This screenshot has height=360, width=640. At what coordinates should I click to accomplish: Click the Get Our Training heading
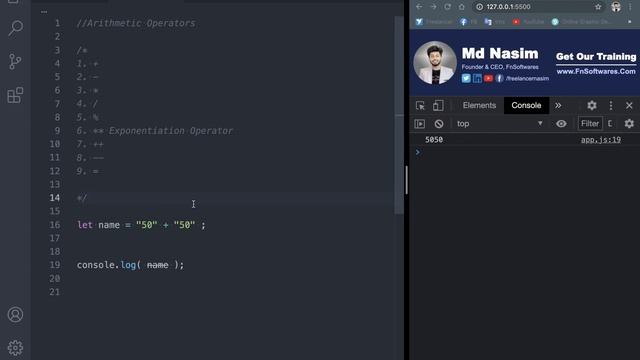click(596, 57)
